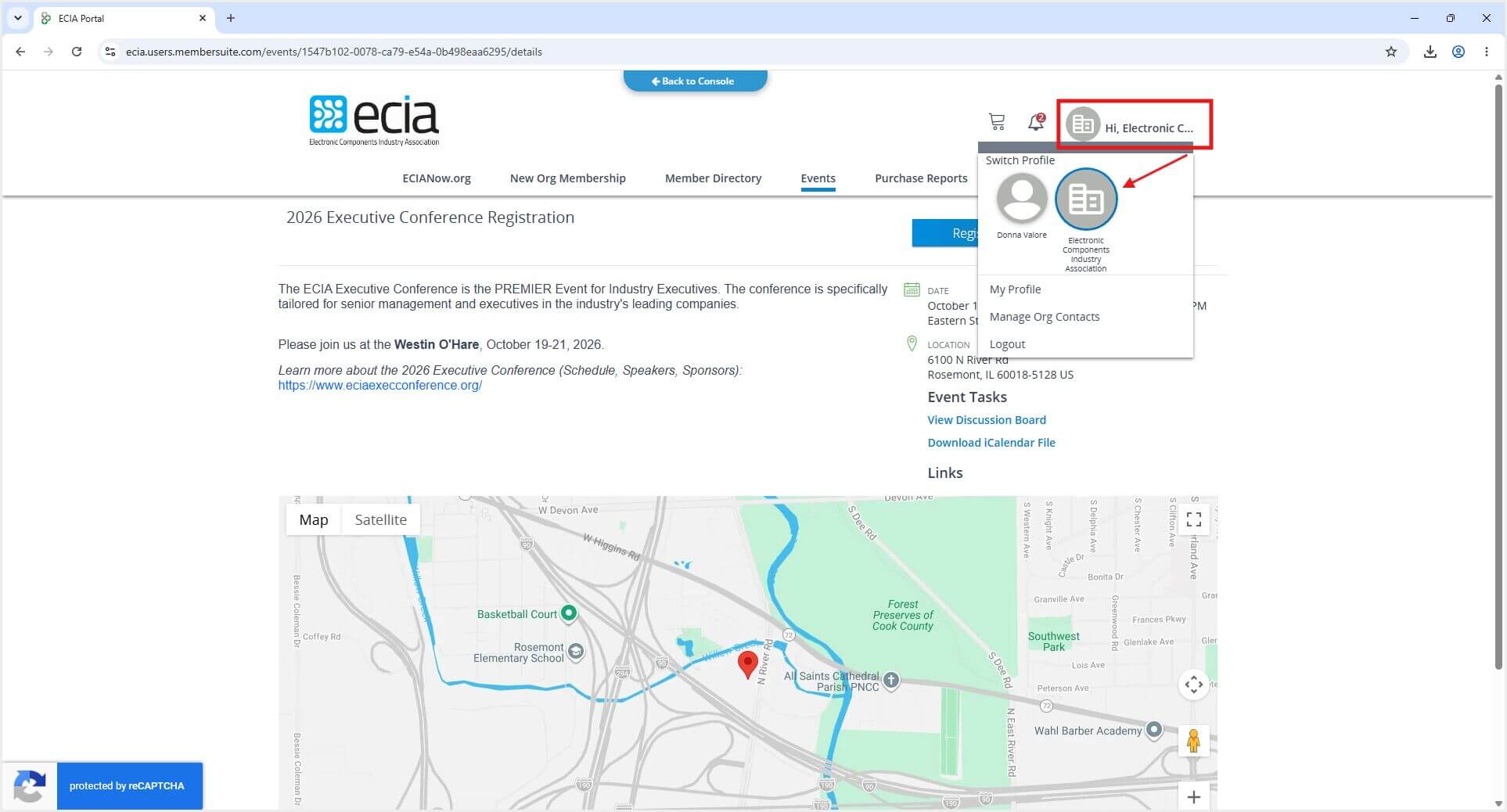
Task: Open Hi, Electronic C... user menu
Action: (x=1134, y=125)
